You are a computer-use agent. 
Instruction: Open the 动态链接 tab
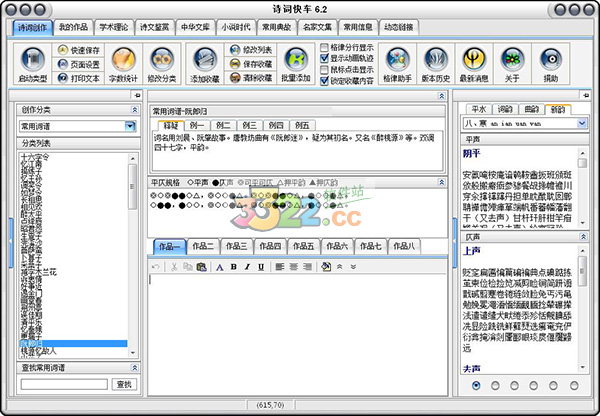point(399,27)
